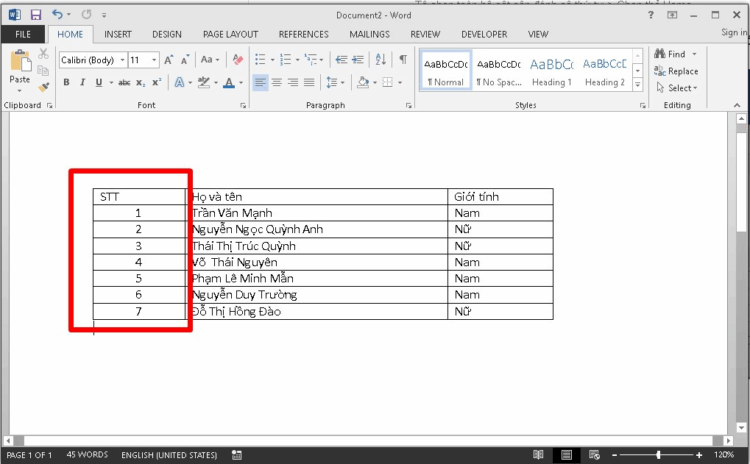
Task: Open the font size dropdown
Action: click(154, 60)
